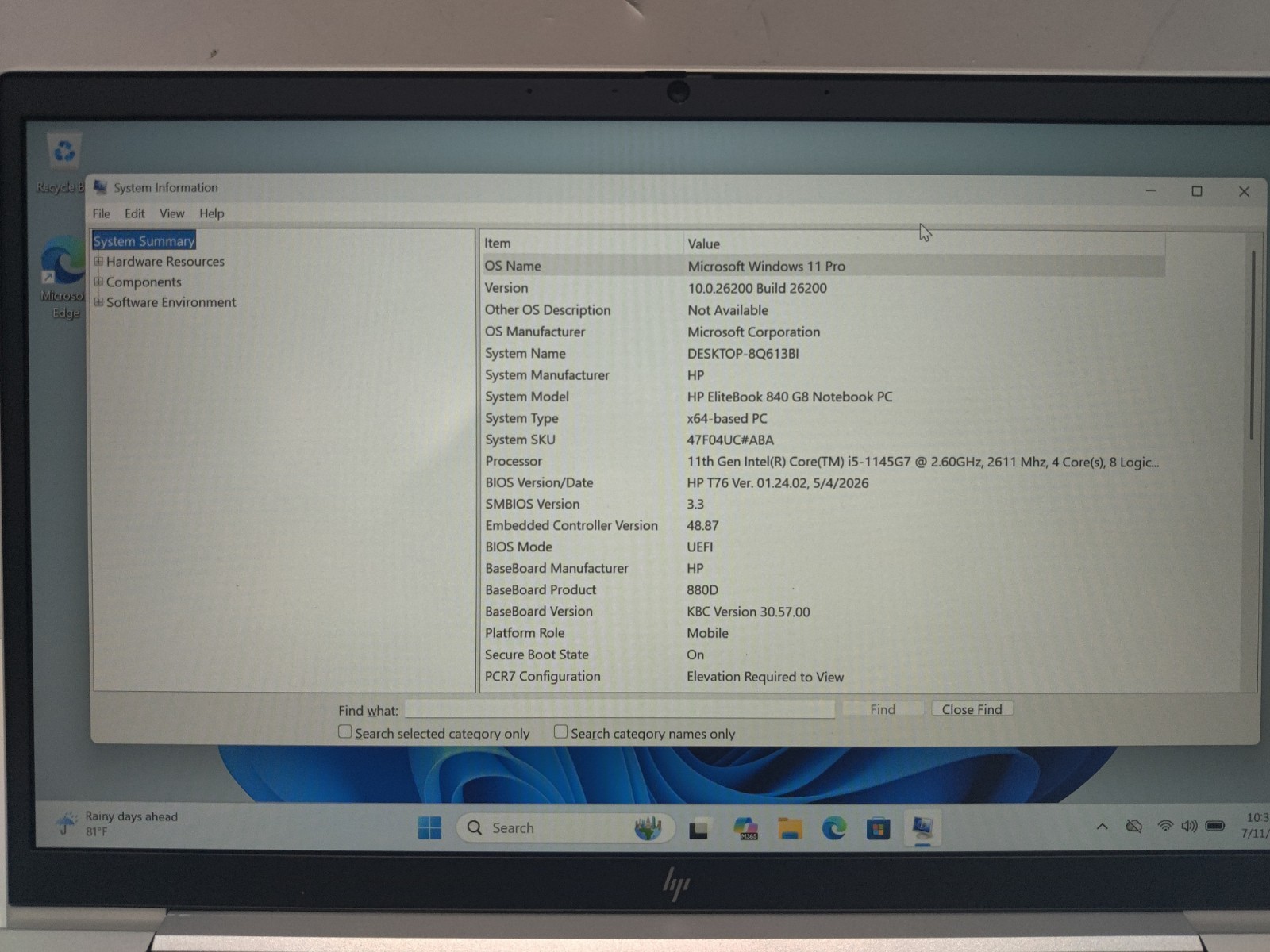Click HP T76 Ver. 01.24.02 value
The height and width of the screenshot is (952, 1270).
(778, 482)
